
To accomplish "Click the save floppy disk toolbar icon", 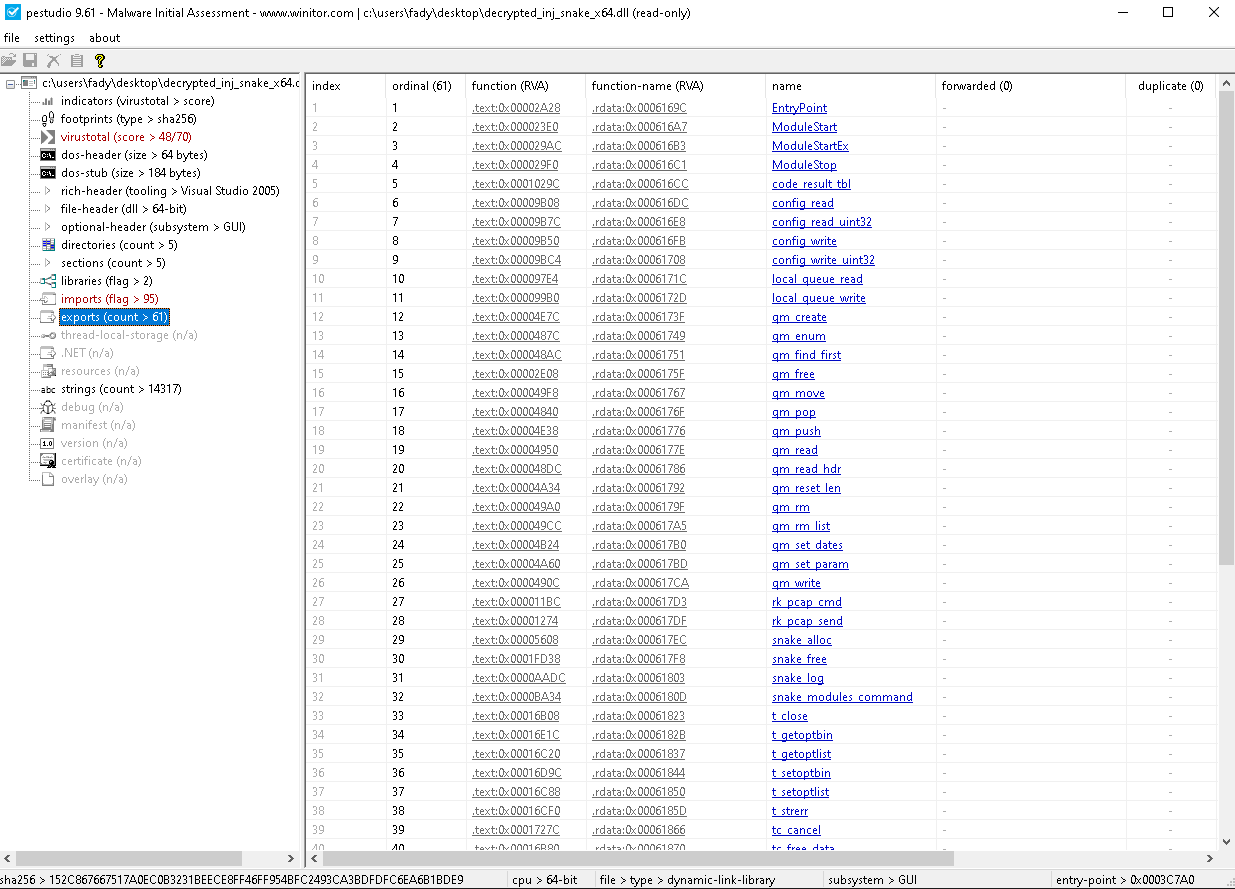I will tap(30, 60).
